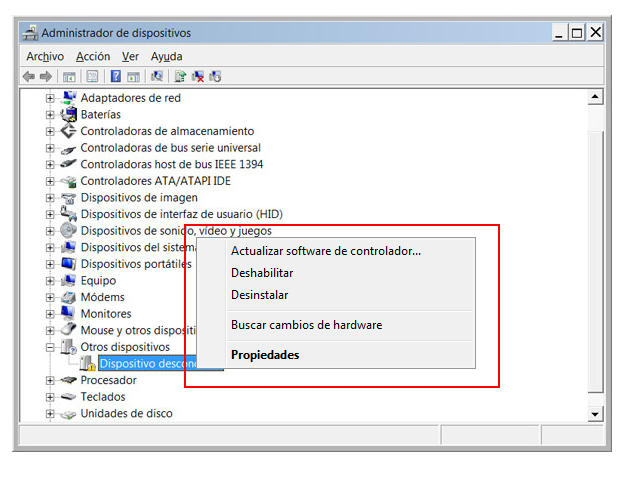Click the Monitores display icon
Viewport: 626px width, 503px height.
pyautogui.click(x=68, y=313)
